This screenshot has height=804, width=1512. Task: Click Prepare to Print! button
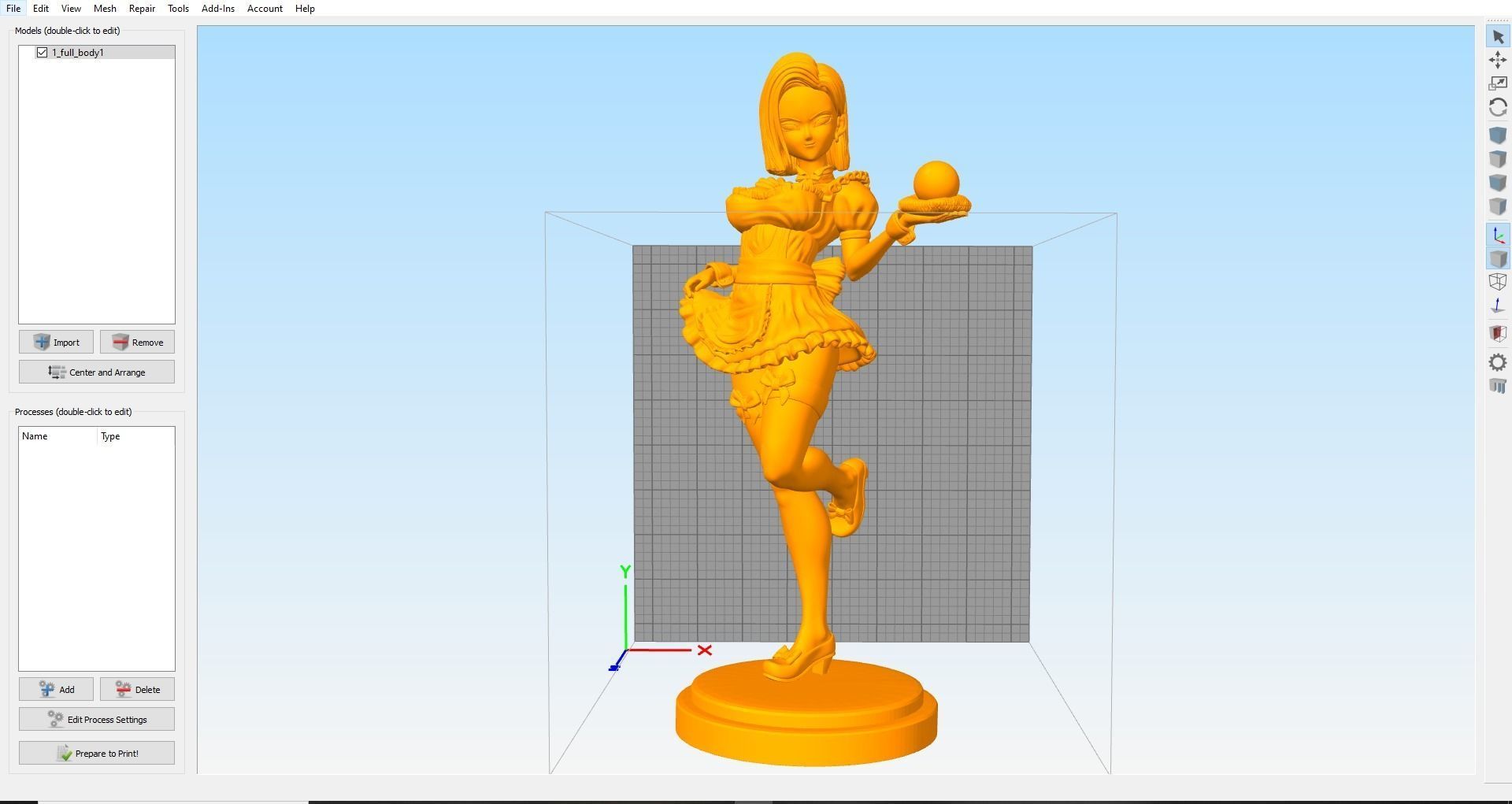pos(97,754)
